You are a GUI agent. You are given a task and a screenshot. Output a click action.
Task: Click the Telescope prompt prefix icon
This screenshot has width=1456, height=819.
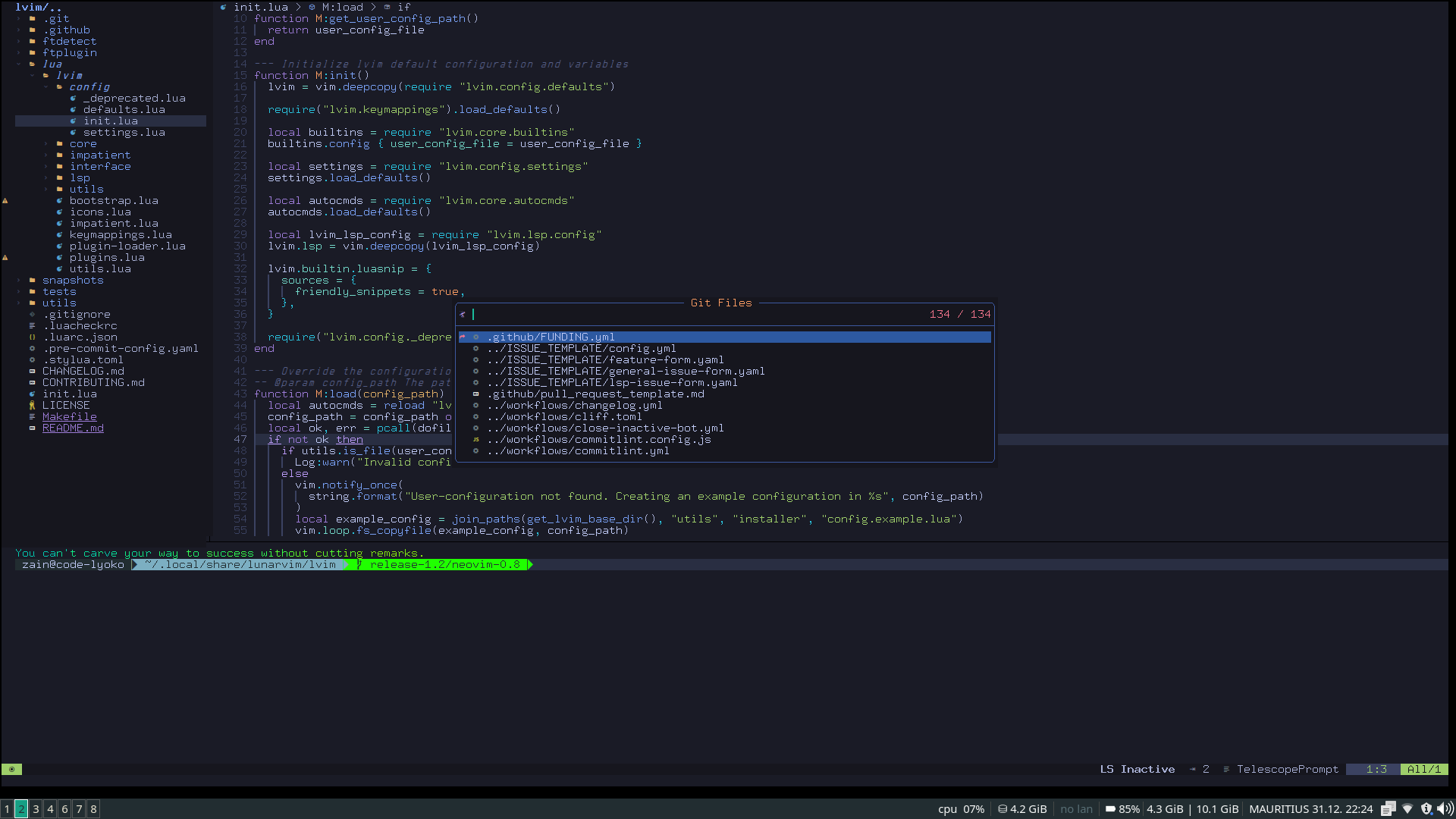462,315
